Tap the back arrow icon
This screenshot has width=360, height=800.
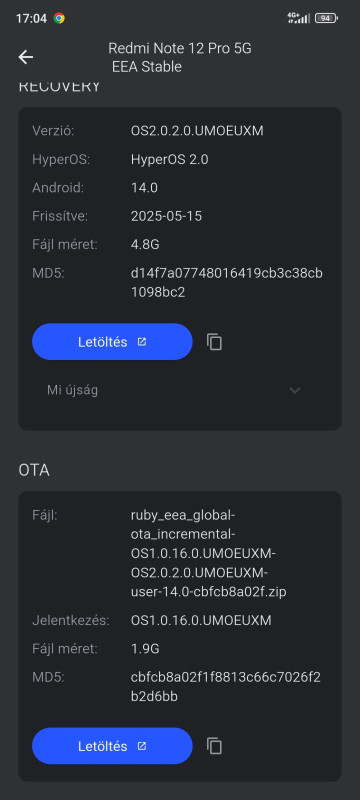(x=26, y=57)
